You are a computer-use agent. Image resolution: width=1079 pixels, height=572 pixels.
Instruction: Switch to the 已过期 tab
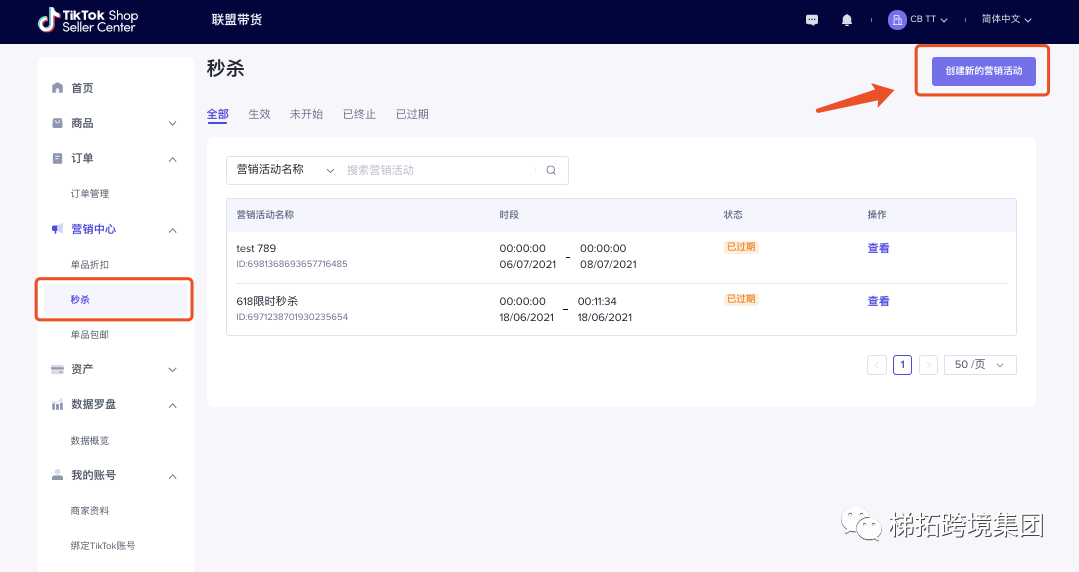click(x=412, y=115)
